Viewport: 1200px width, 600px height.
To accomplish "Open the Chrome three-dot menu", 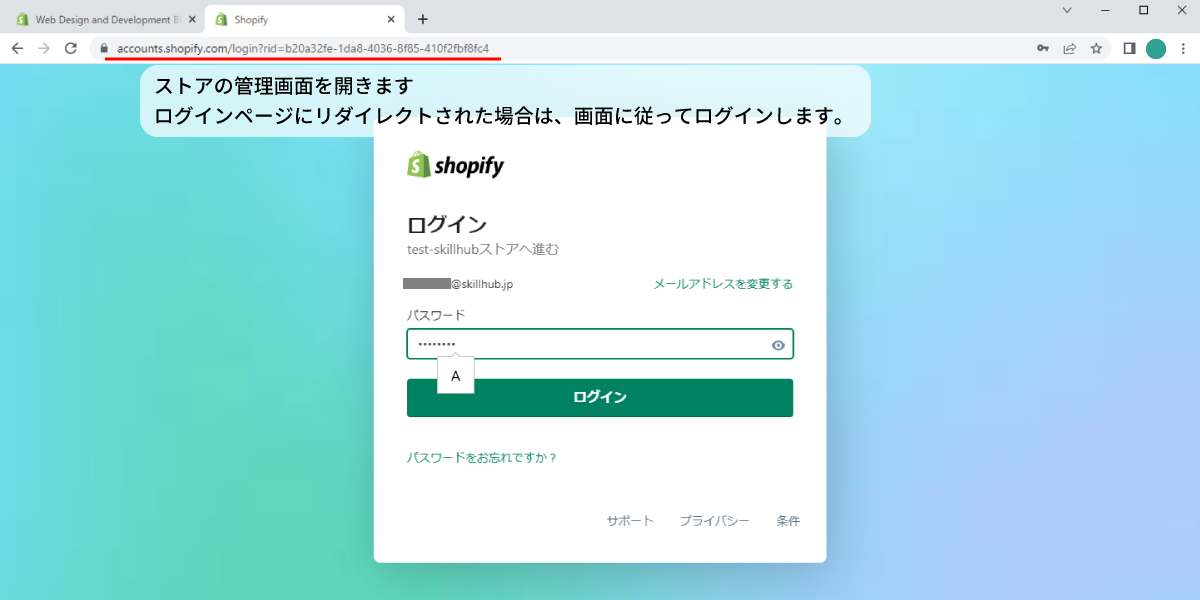I will 1183,48.
